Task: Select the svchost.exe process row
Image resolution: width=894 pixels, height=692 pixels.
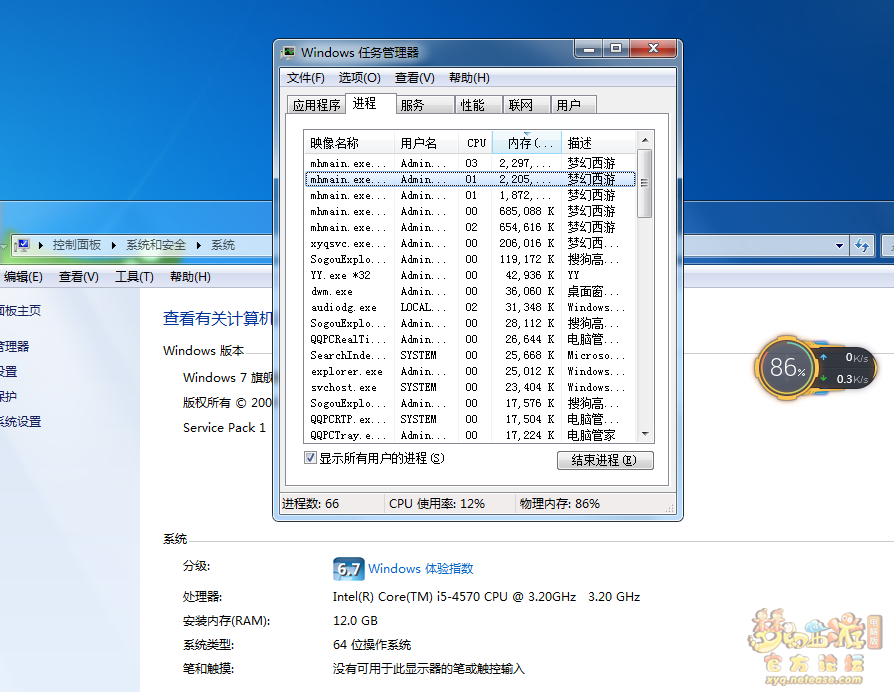Action: (470, 387)
